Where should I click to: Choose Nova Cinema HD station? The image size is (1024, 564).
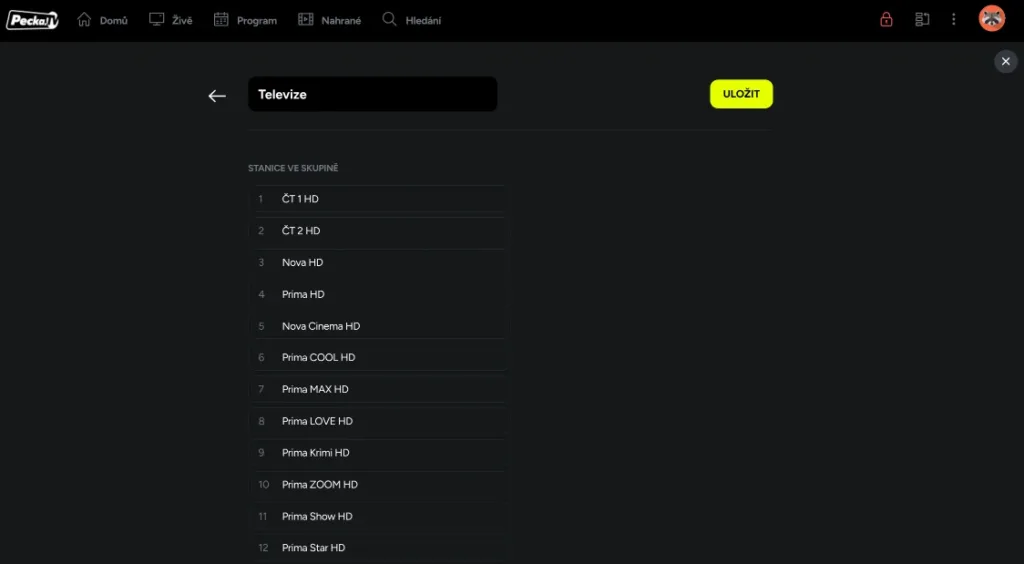point(378,326)
